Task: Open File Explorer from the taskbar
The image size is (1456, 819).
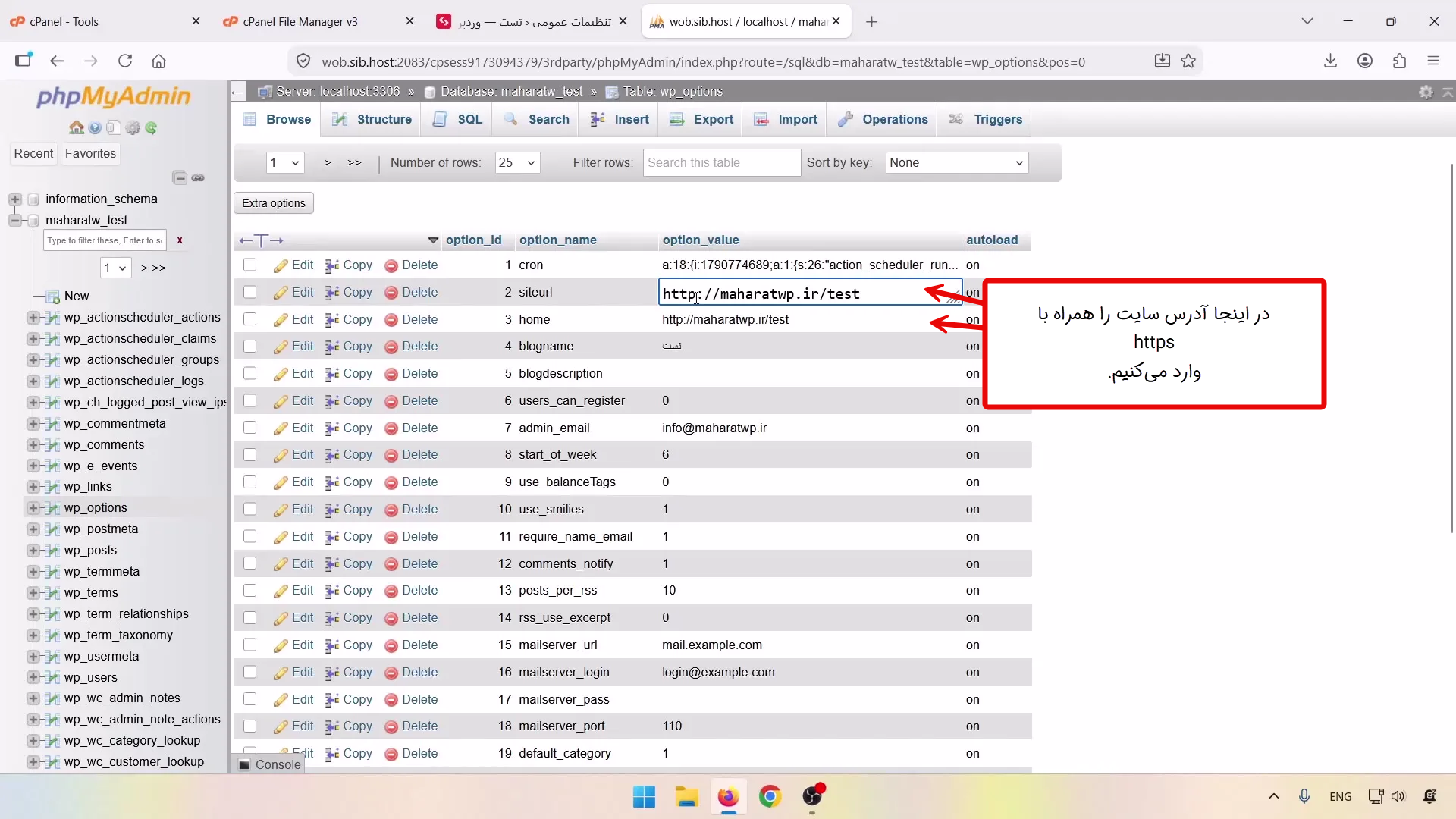Action: pos(686,797)
